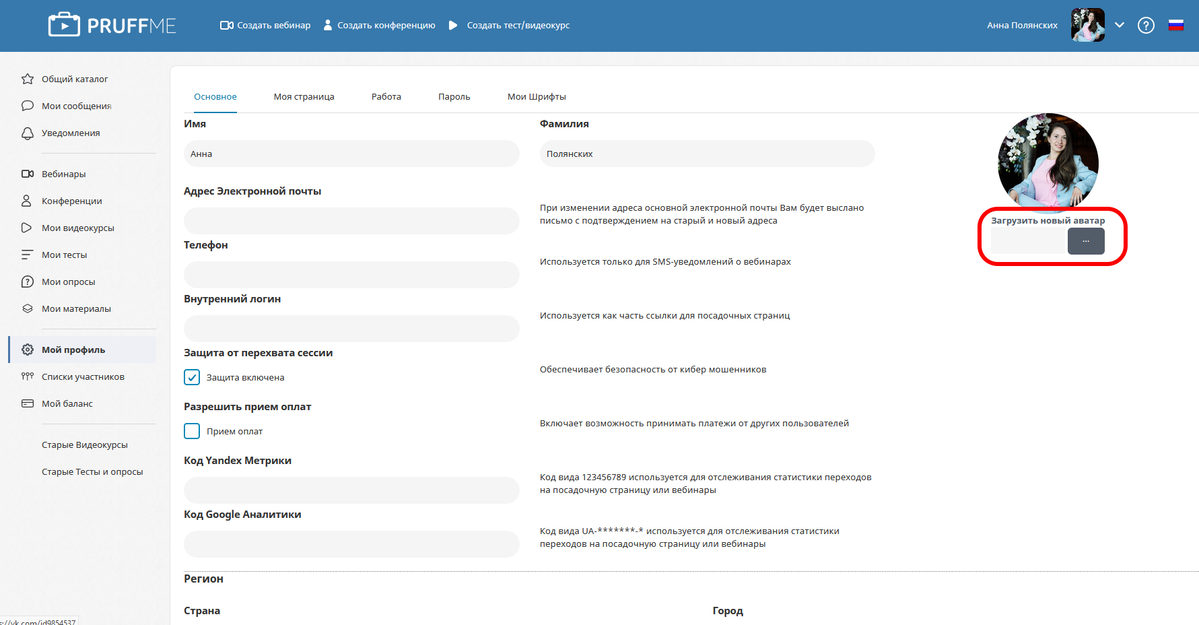Click the Создать вебинар link
1199x625 pixels.
pos(274,25)
